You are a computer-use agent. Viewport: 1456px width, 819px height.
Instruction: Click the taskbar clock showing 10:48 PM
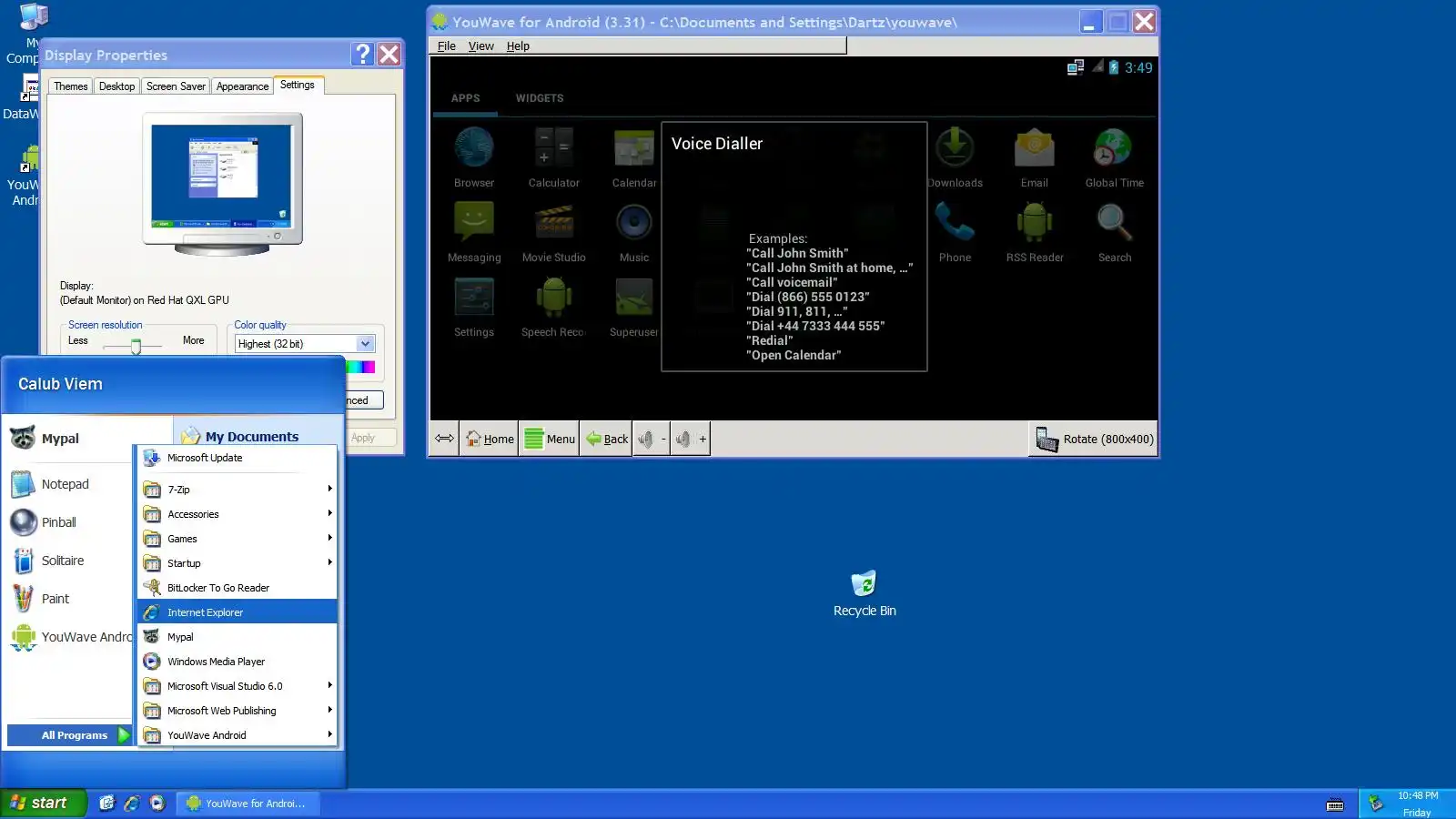coord(1418,795)
